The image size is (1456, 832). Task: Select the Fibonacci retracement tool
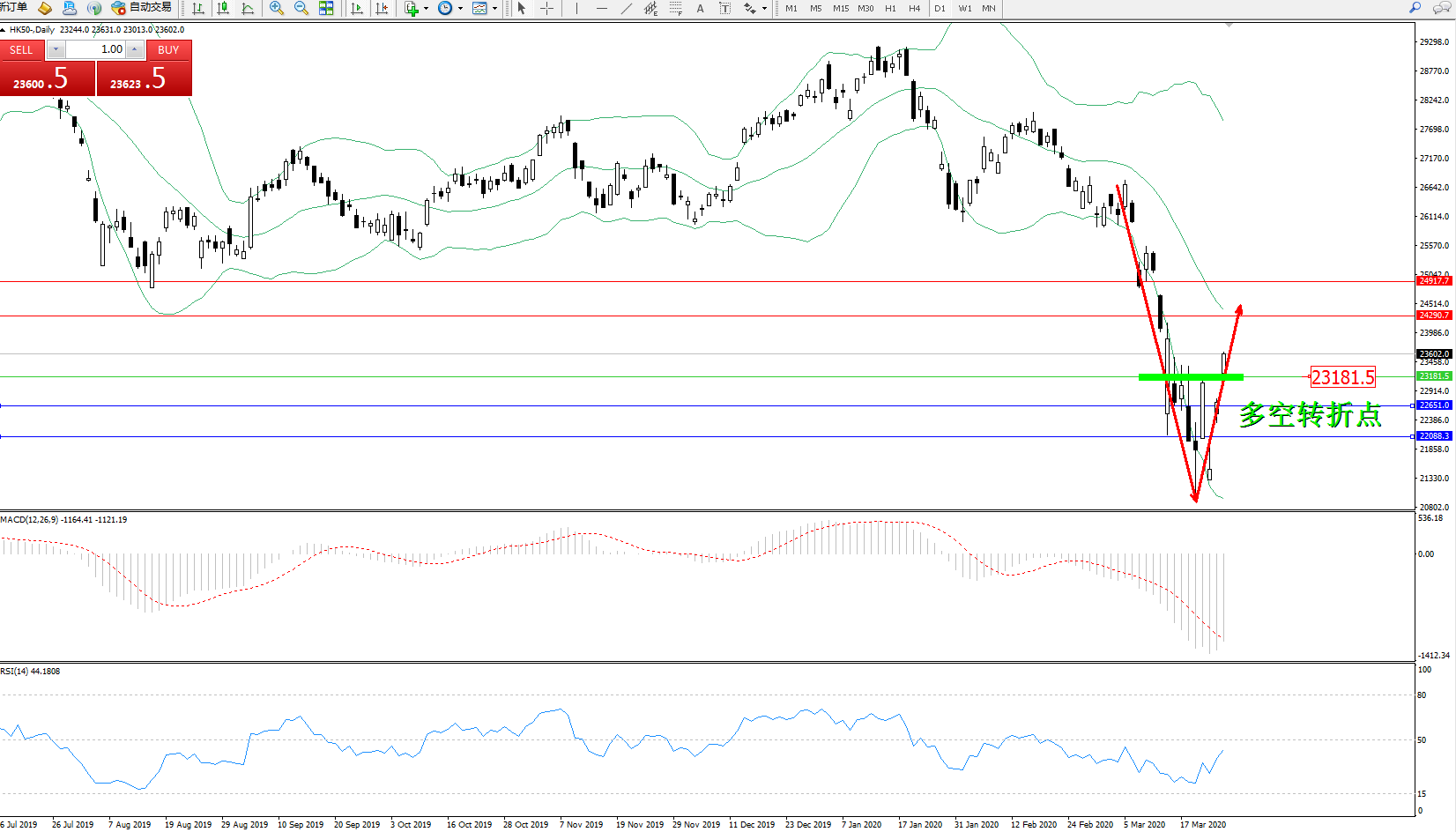tap(675, 8)
